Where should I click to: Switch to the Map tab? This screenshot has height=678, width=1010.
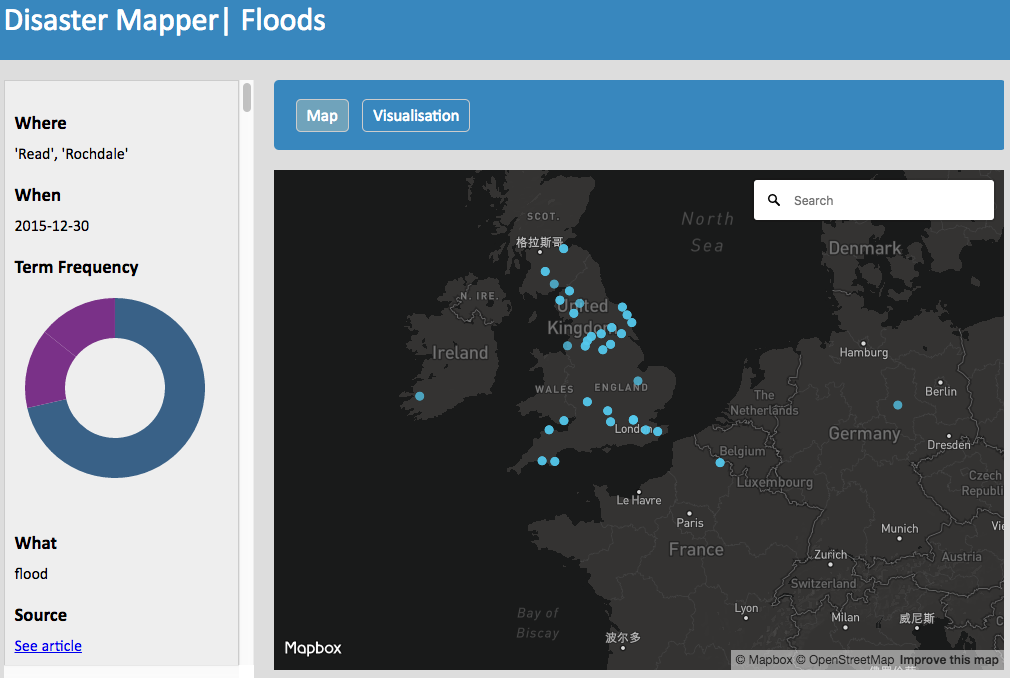click(x=322, y=116)
